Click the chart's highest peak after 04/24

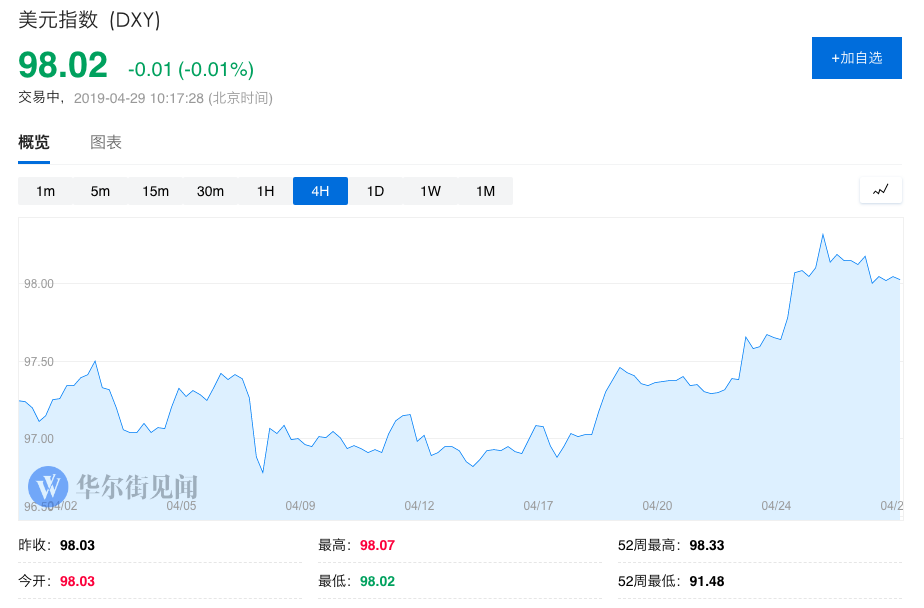click(x=822, y=235)
